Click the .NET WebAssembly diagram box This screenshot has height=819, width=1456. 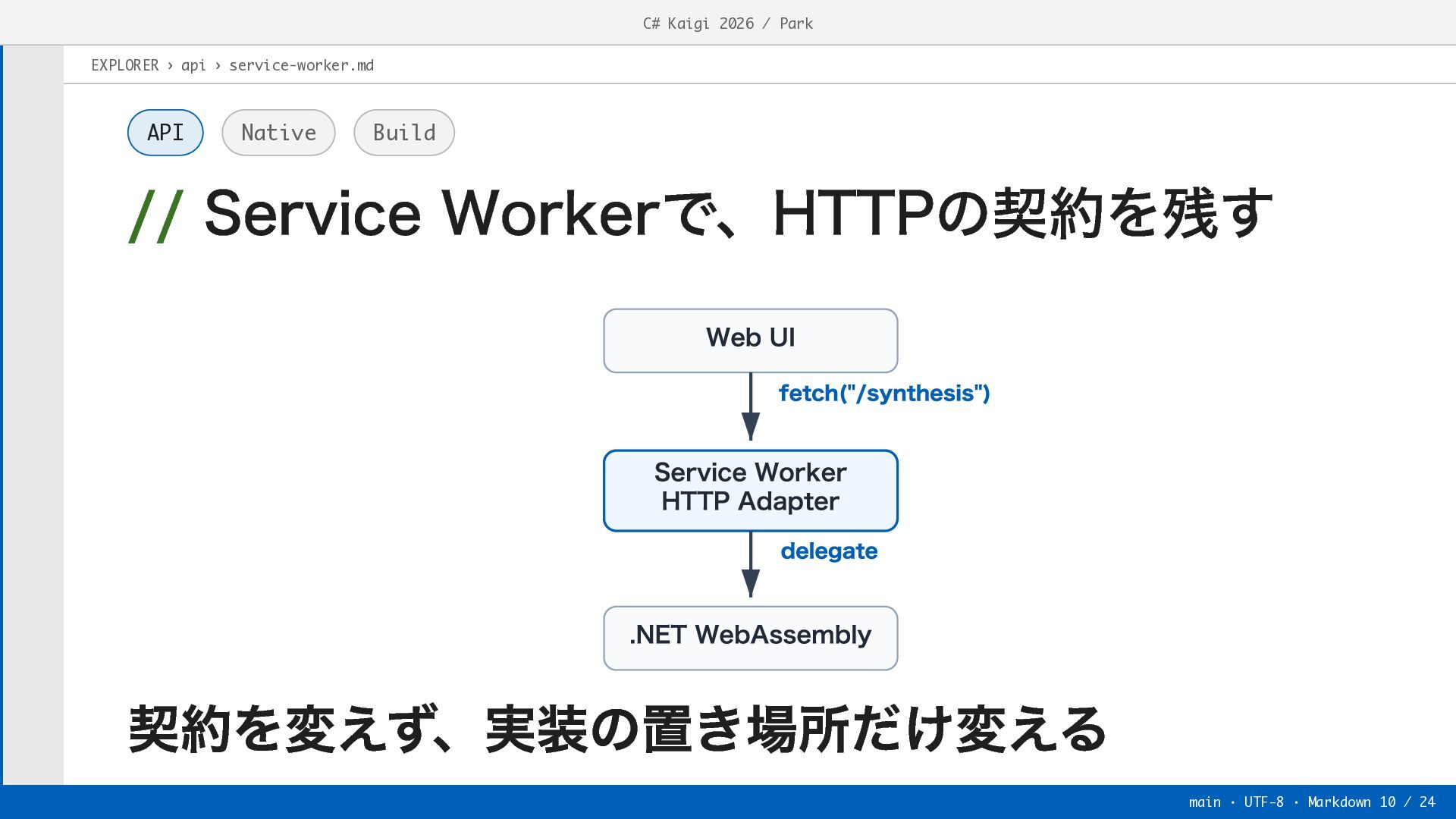click(751, 638)
